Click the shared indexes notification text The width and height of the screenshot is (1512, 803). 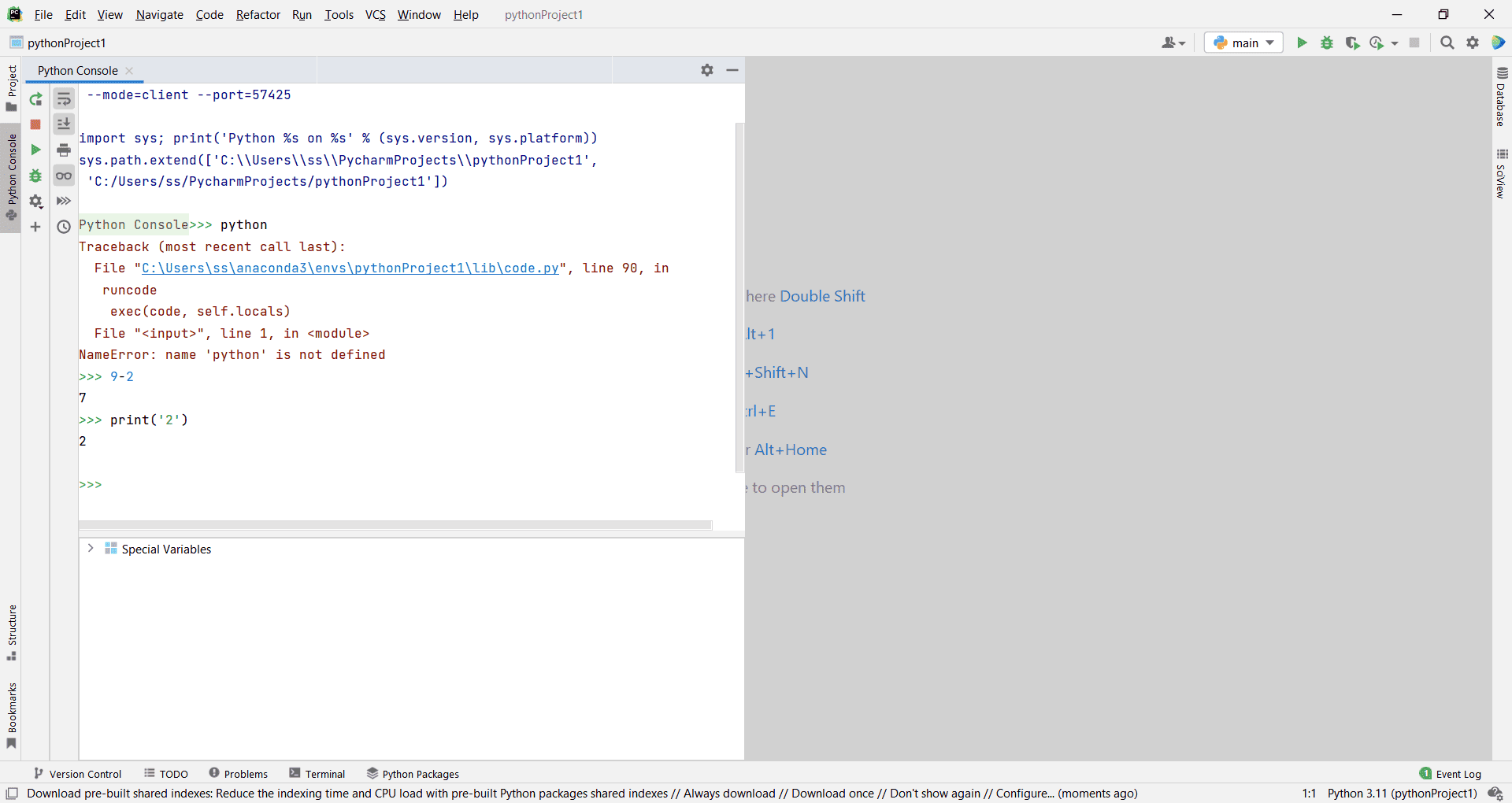pyautogui.click(x=582, y=794)
